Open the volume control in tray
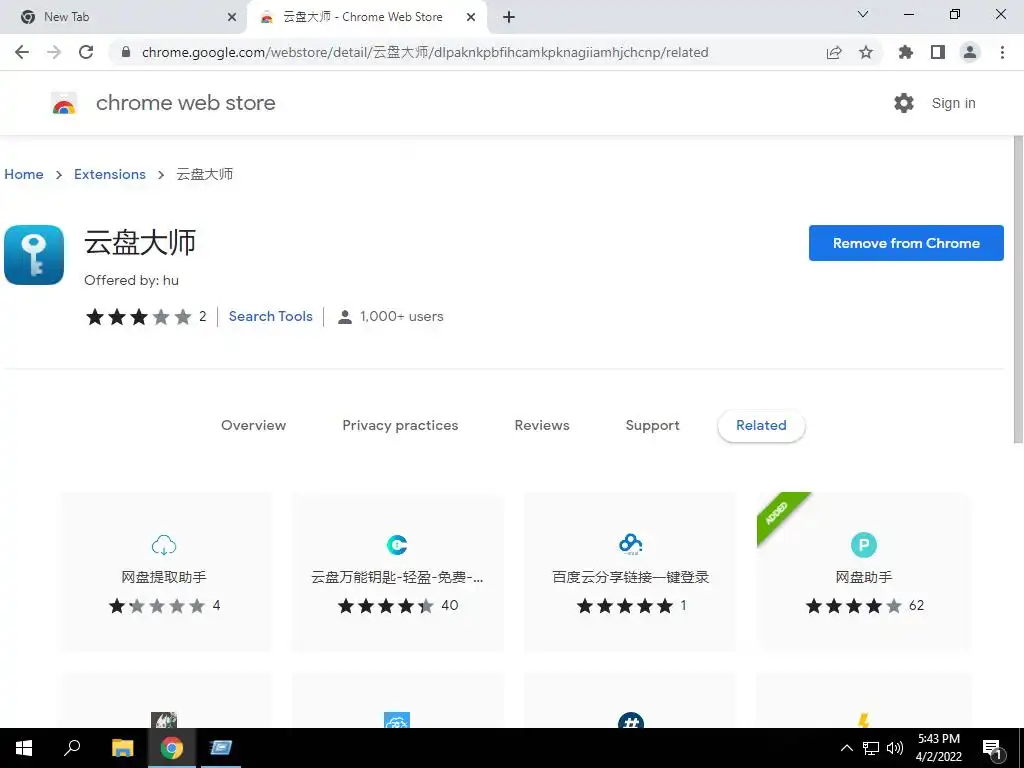 [x=895, y=748]
